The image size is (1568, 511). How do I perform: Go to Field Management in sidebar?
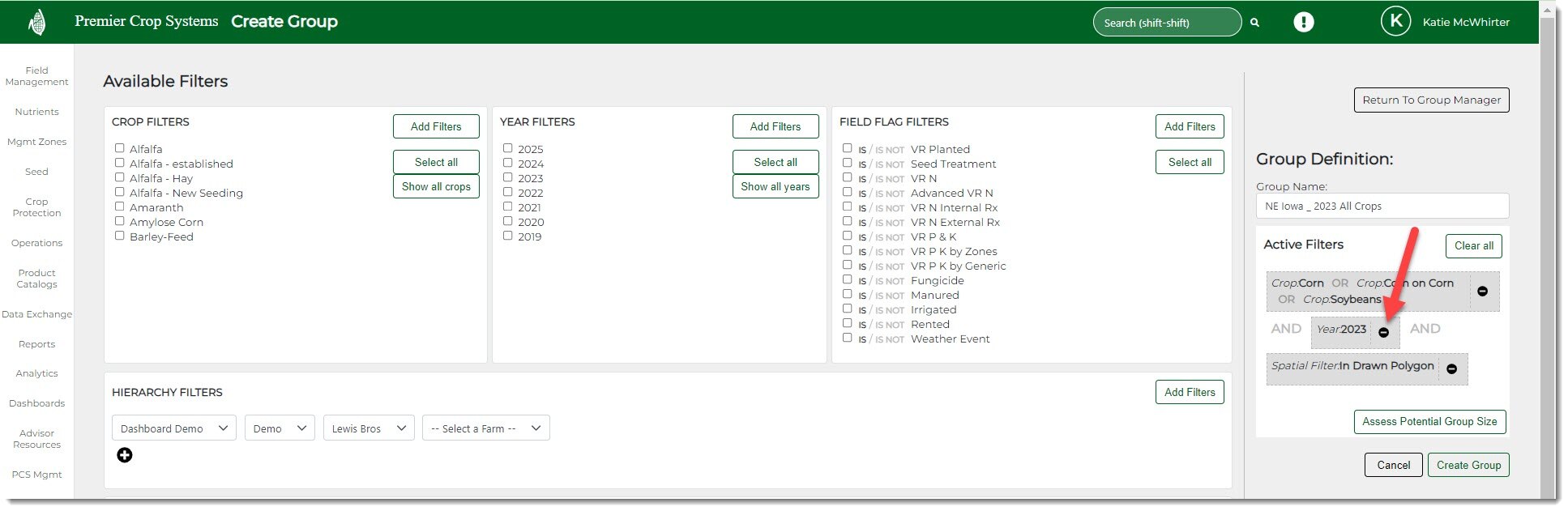(36, 76)
